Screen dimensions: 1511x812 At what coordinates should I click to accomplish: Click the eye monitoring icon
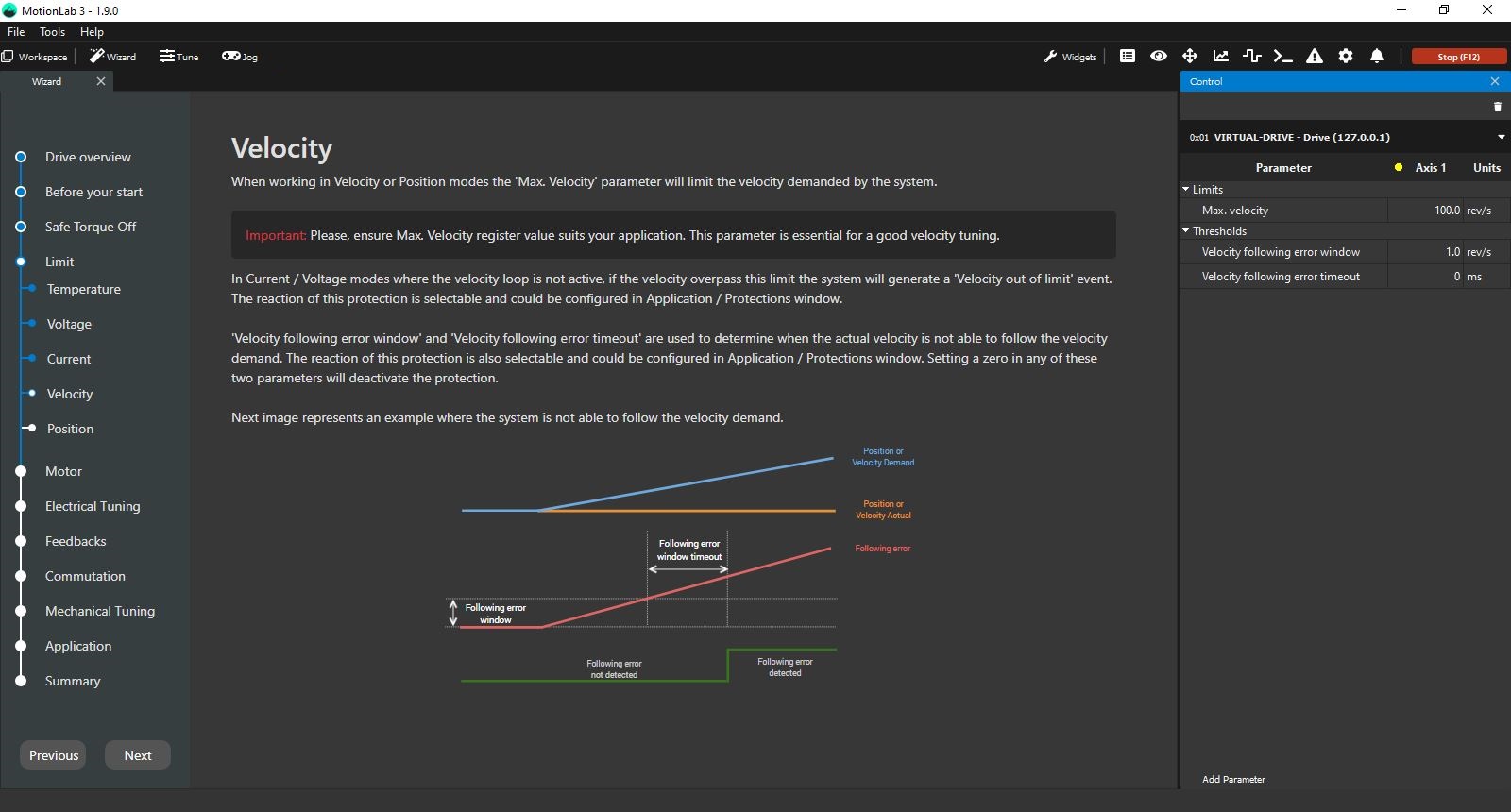[x=1159, y=57]
